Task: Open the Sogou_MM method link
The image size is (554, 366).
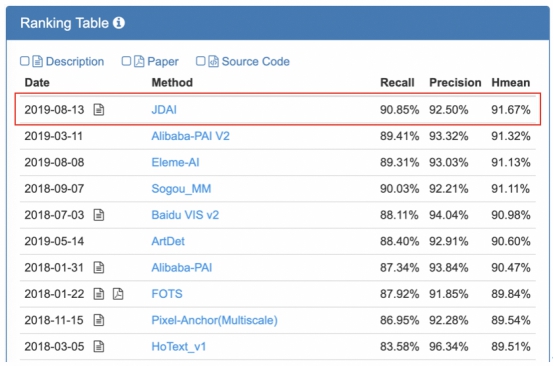Action: (x=181, y=189)
